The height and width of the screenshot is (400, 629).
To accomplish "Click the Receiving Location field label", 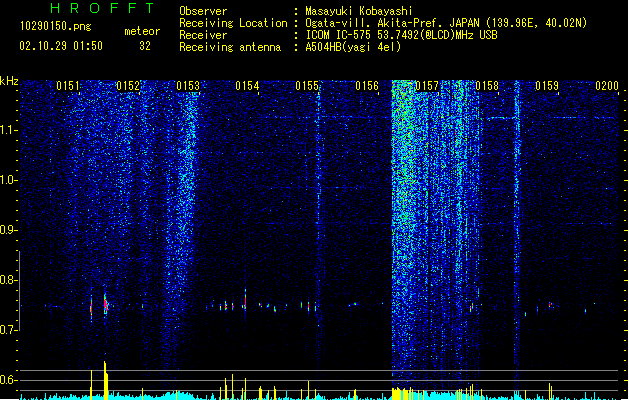I will [233, 23].
